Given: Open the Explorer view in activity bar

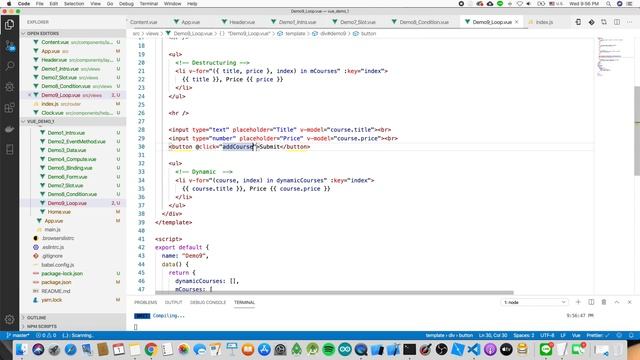Looking at the screenshot, I should [x=9, y=24].
